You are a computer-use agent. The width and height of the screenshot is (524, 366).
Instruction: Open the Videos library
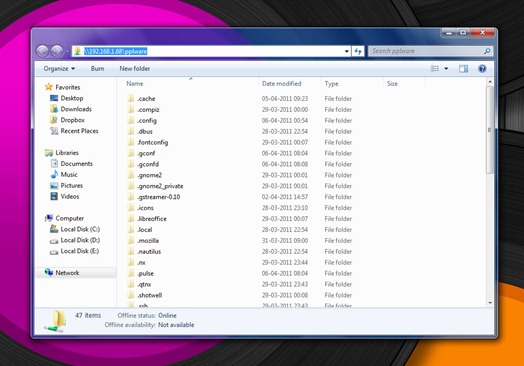(x=70, y=196)
